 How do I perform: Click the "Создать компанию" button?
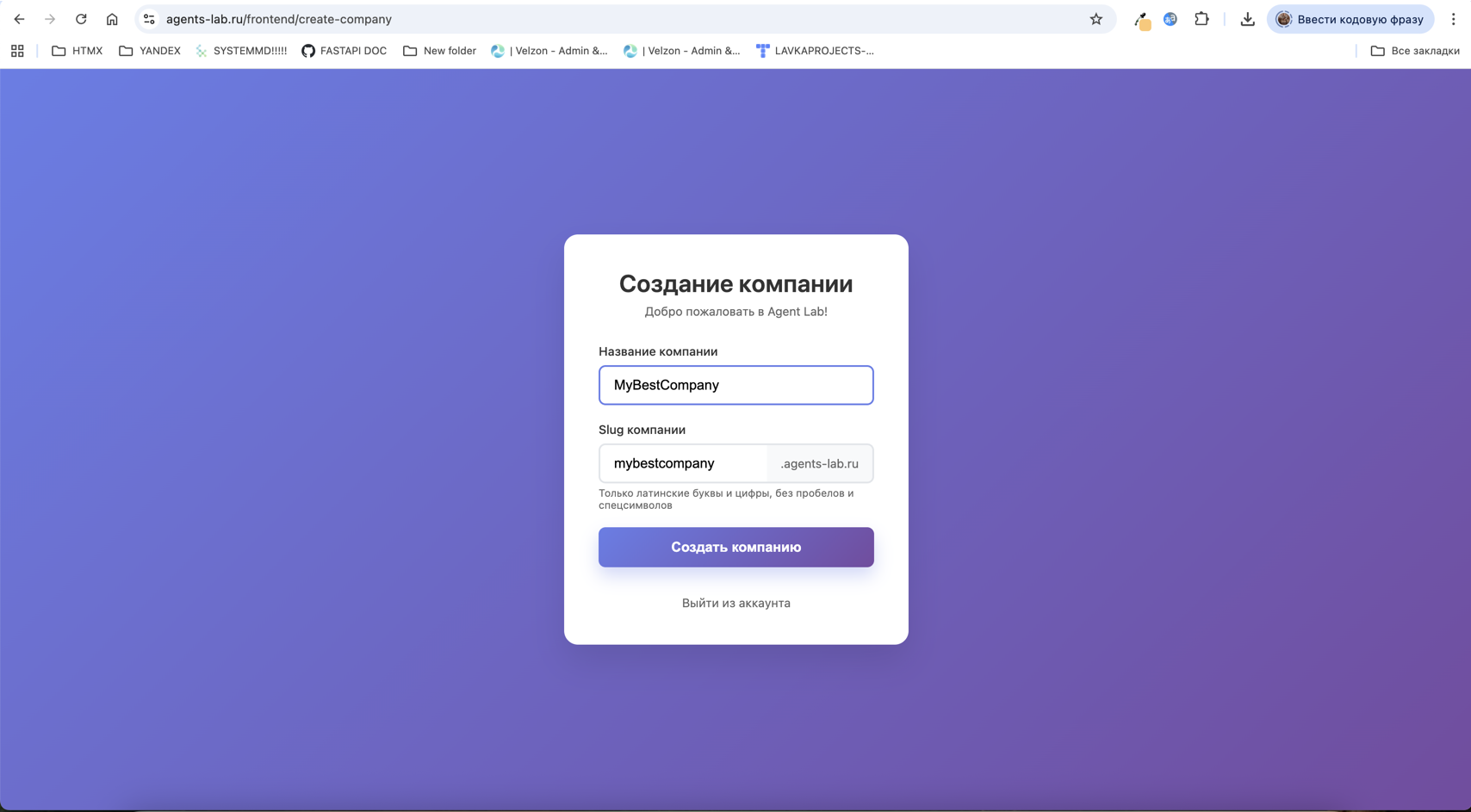735,547
